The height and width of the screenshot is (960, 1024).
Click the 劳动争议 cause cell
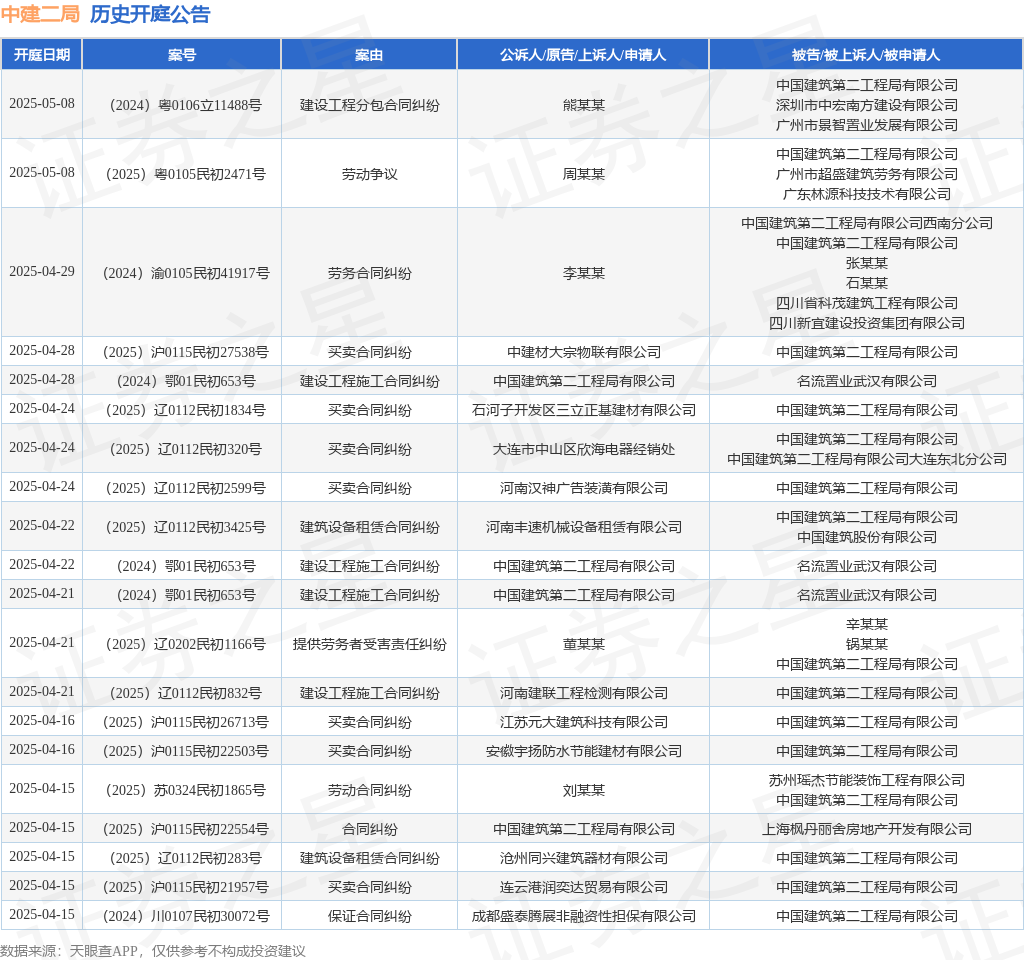370,174
